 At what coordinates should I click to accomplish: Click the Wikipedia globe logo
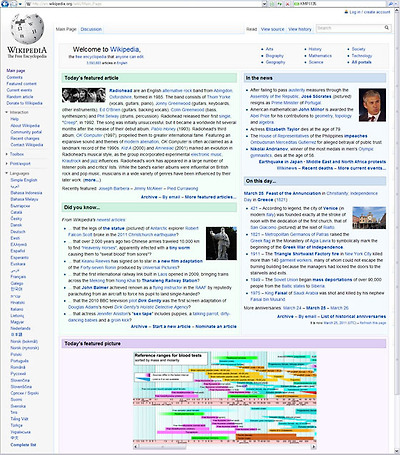pyautogui.click(x=27, y=29)
